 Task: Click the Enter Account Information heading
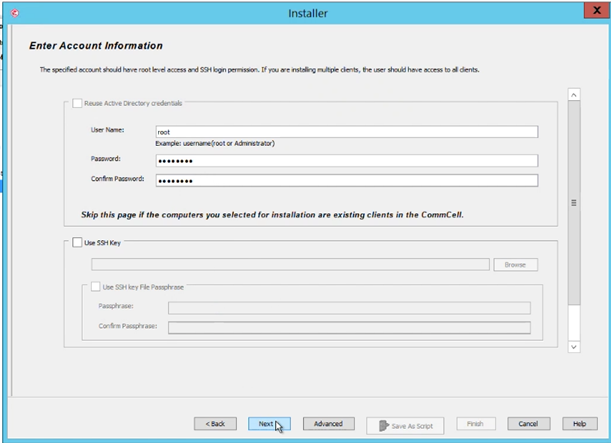point(96,46)
